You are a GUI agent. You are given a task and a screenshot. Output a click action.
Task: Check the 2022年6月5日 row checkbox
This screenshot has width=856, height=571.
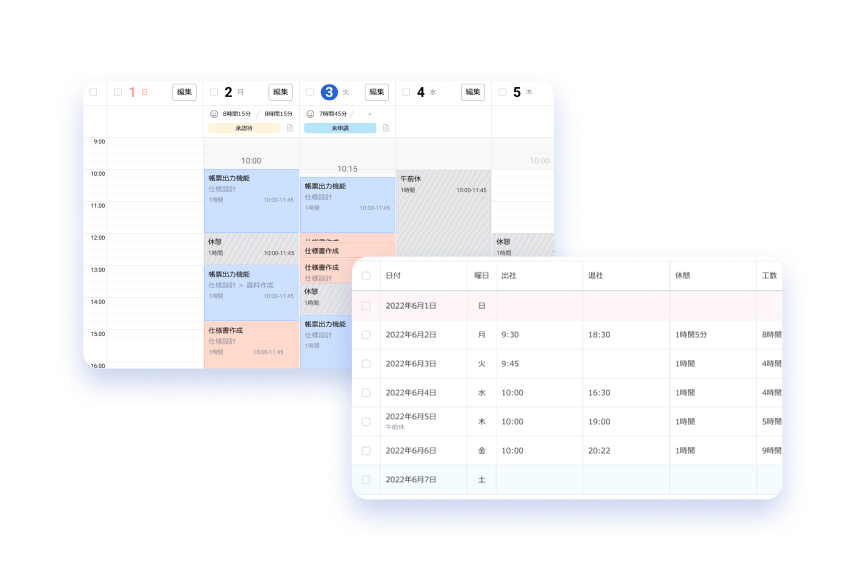point(366,422)
